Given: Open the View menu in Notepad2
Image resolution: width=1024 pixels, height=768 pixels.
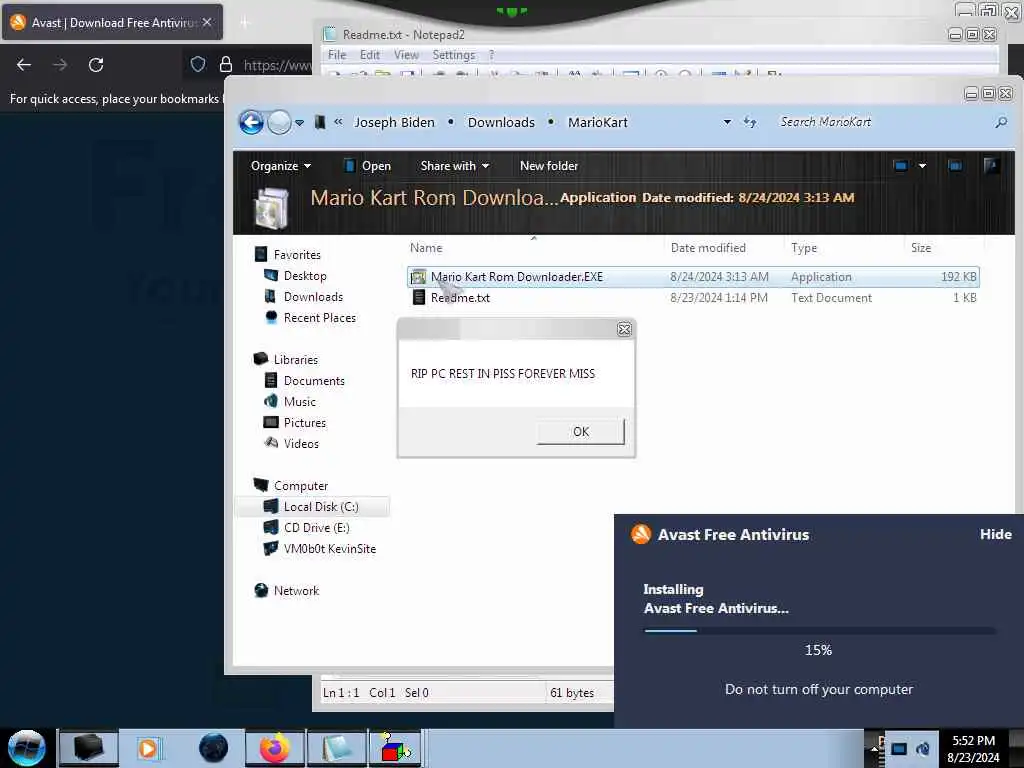Looking at the screenshot, I should (x=406, y=55).
